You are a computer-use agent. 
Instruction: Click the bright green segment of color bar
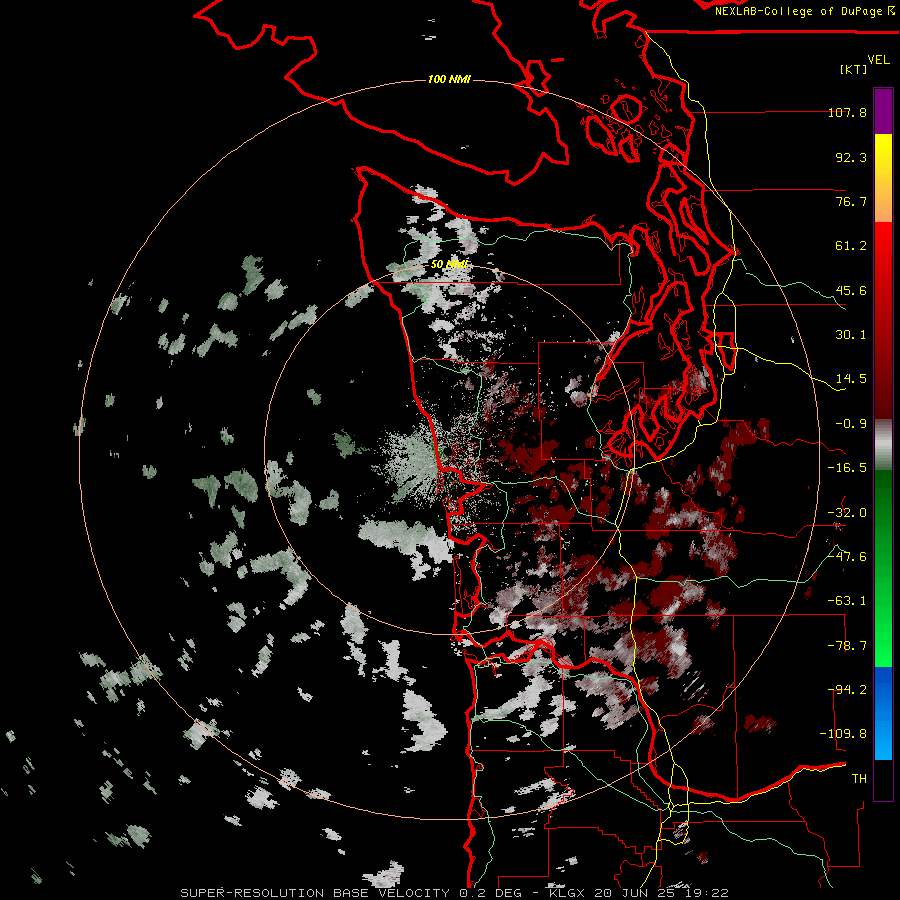click(x=883, y=569)
